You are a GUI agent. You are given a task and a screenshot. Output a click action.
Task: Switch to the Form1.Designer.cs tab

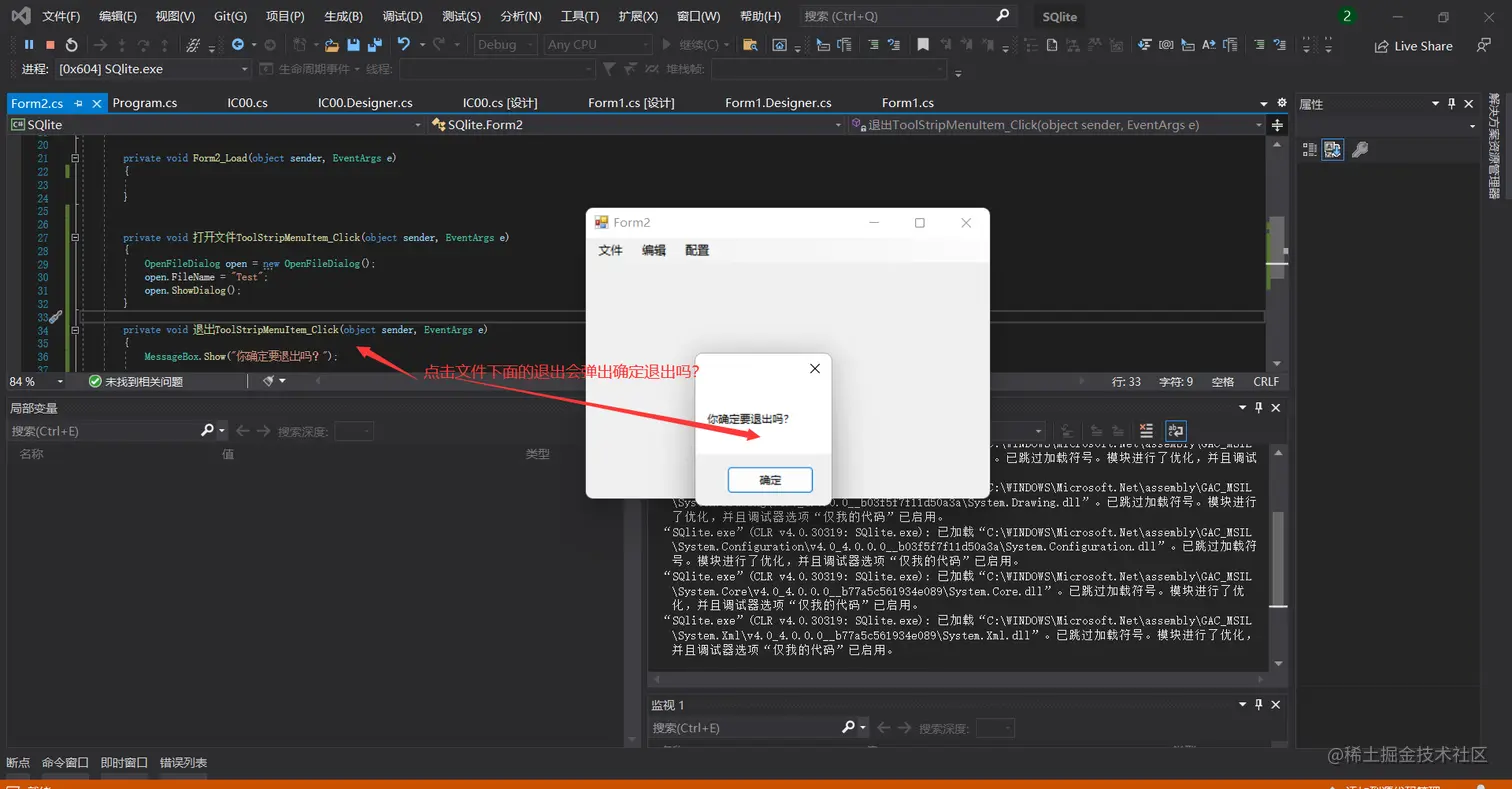[778, 103]
